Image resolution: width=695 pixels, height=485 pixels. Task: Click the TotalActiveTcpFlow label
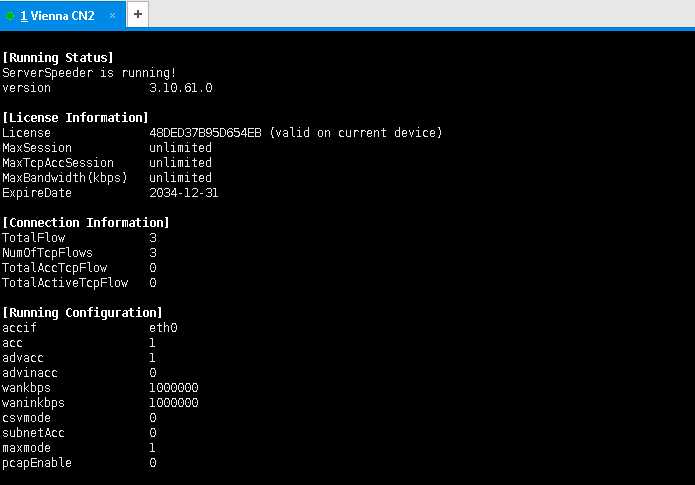point(65,283)
